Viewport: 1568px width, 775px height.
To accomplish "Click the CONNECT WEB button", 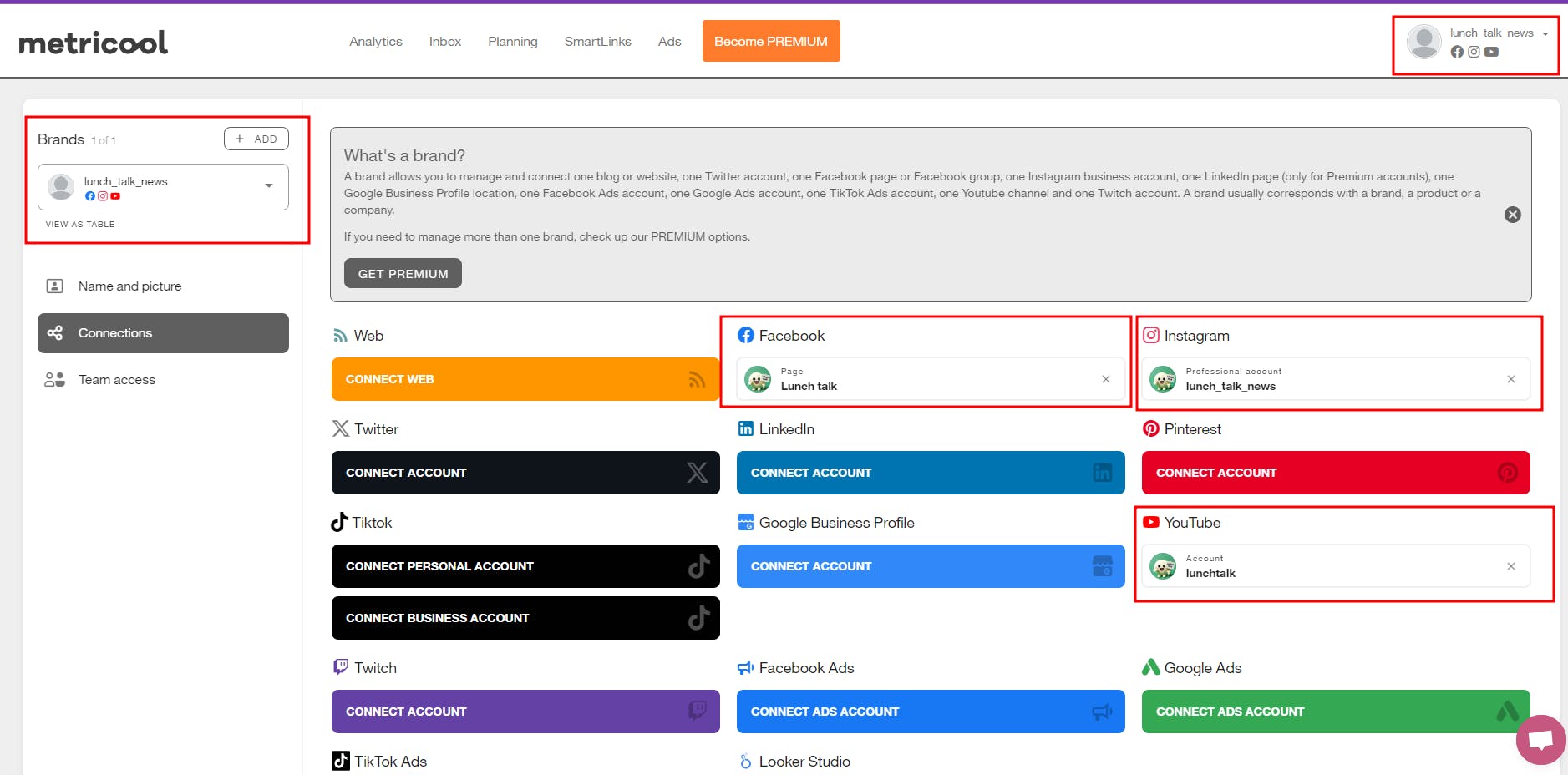I will [x=525, y=379].
